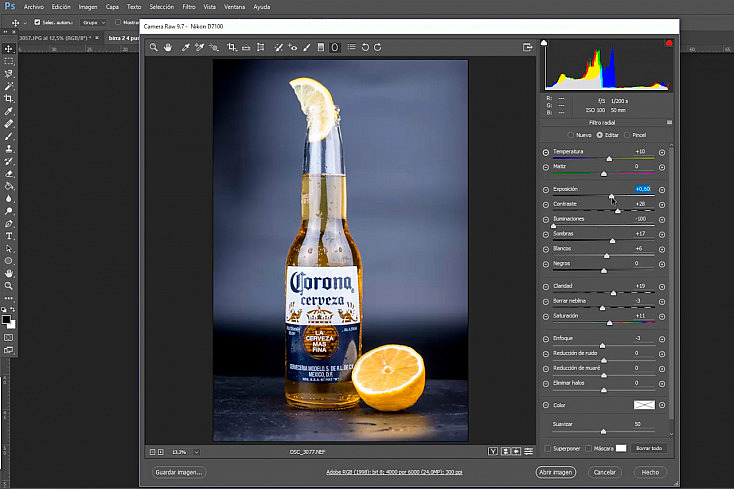Open the Archivo menu
The image size is (734, 489).
(x=34, y=7)
